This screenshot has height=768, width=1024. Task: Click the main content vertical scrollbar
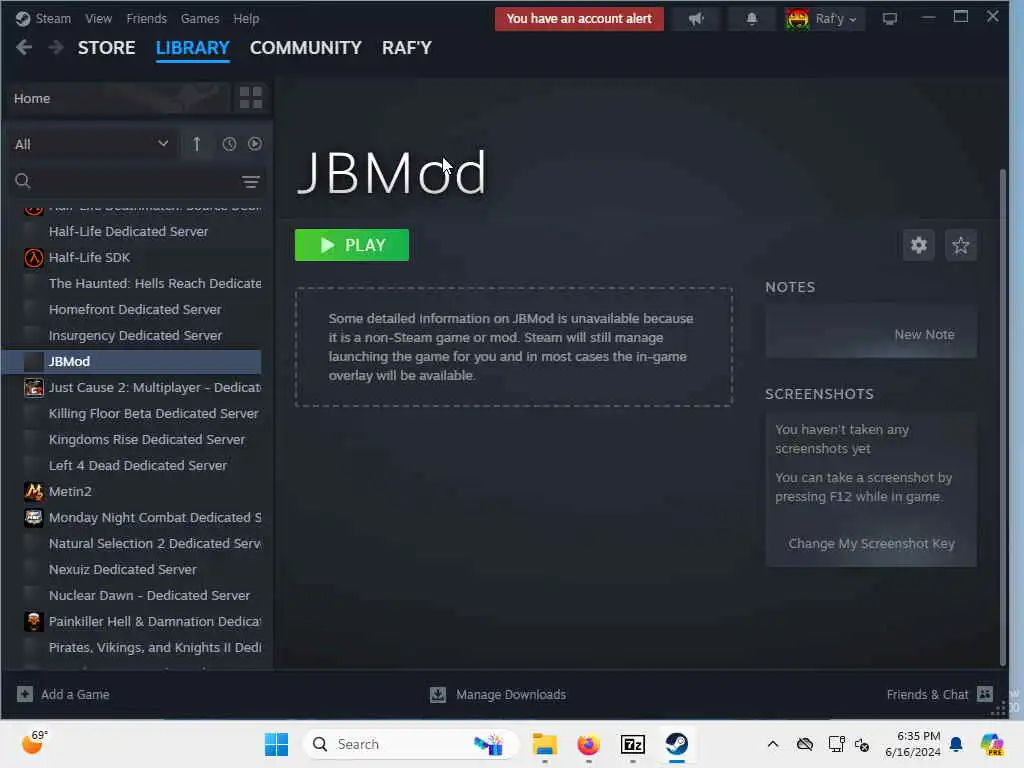coord(1002,418)
